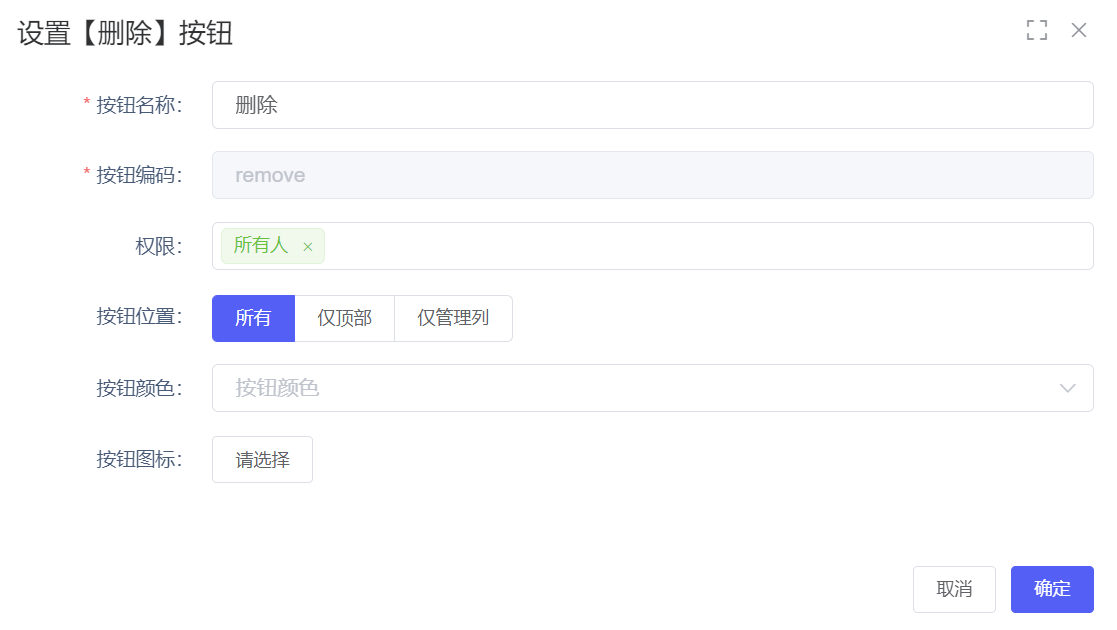
Task: Click the chevron arrow in 按钮颜色 field
Action: point(1067,388)
